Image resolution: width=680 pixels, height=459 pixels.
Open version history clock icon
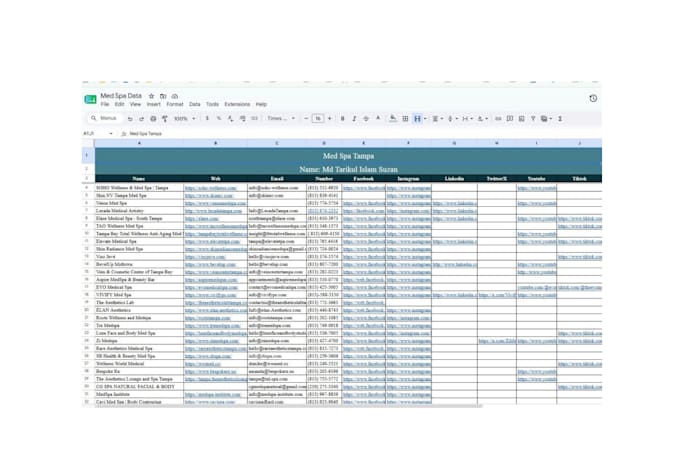[593, 98]
